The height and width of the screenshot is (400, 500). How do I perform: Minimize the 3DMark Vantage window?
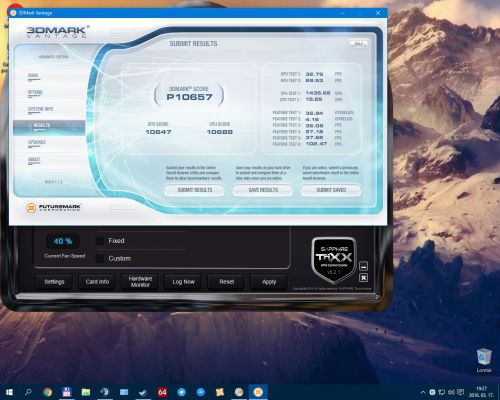click(x=343, y=13)
